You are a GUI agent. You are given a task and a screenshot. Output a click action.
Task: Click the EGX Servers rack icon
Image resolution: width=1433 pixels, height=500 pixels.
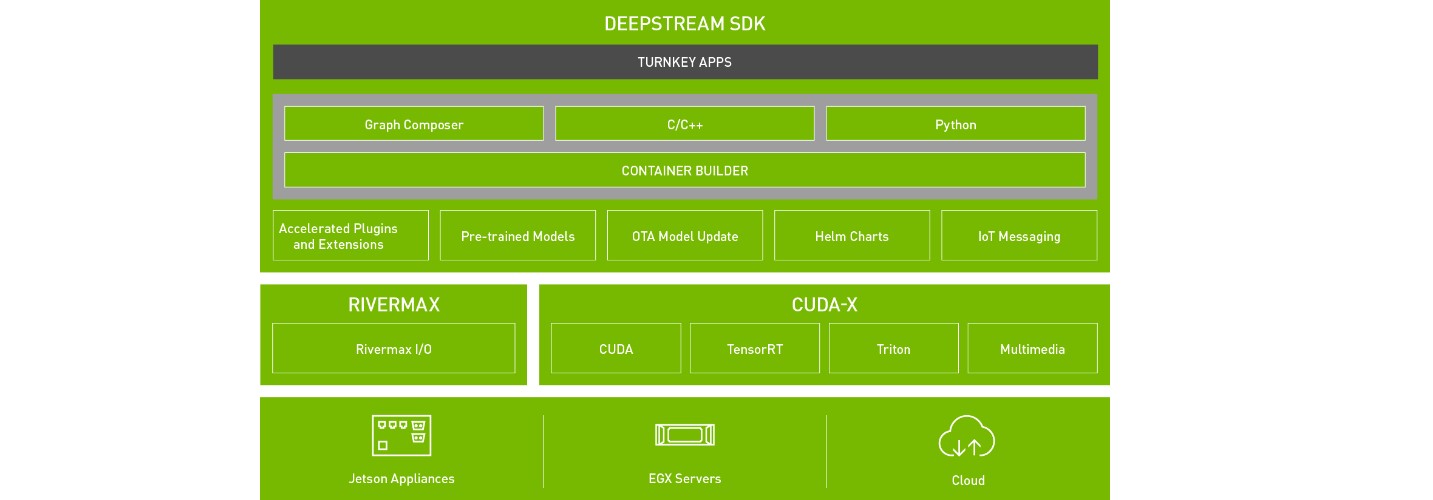(685, 435)
